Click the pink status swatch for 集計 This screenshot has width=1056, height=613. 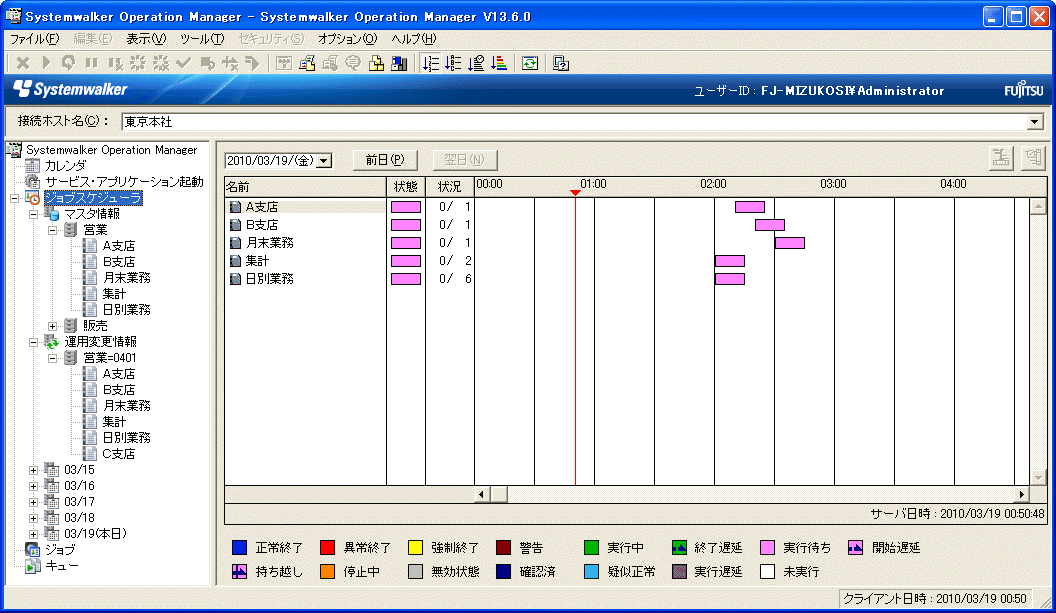(x=406, y=261)
